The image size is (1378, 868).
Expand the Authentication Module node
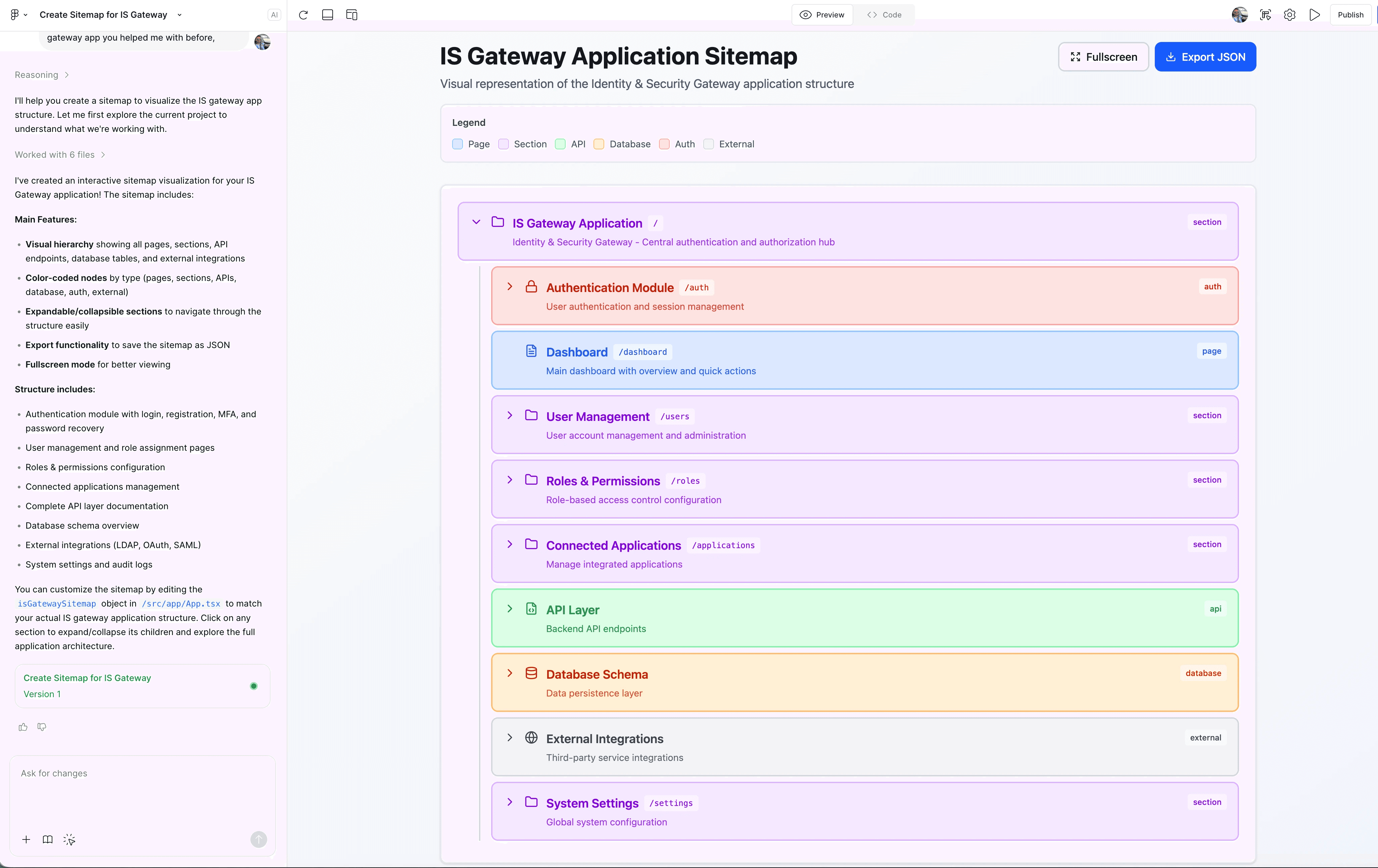[511, 287]
